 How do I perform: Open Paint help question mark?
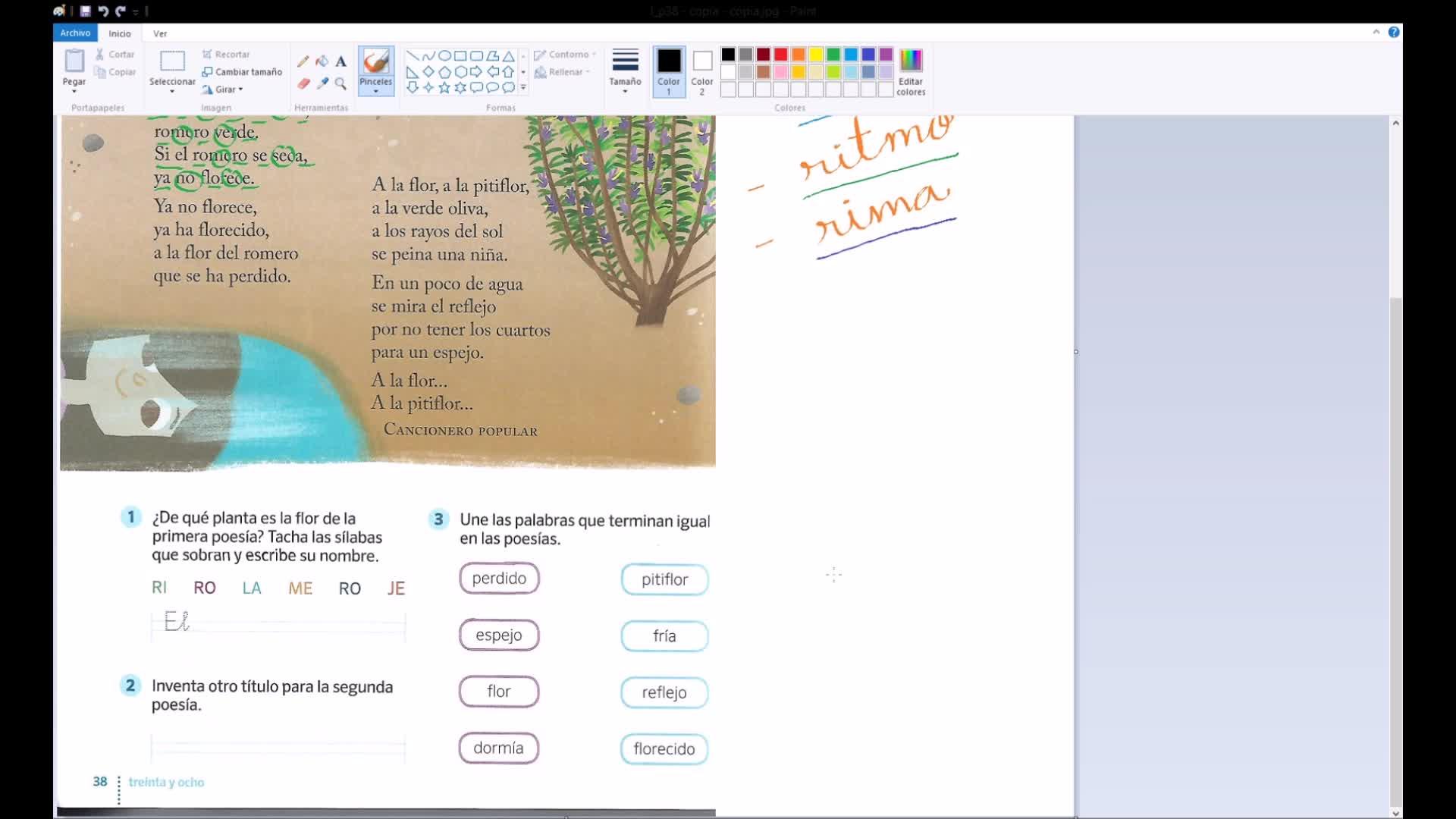tap(1394, 32)
